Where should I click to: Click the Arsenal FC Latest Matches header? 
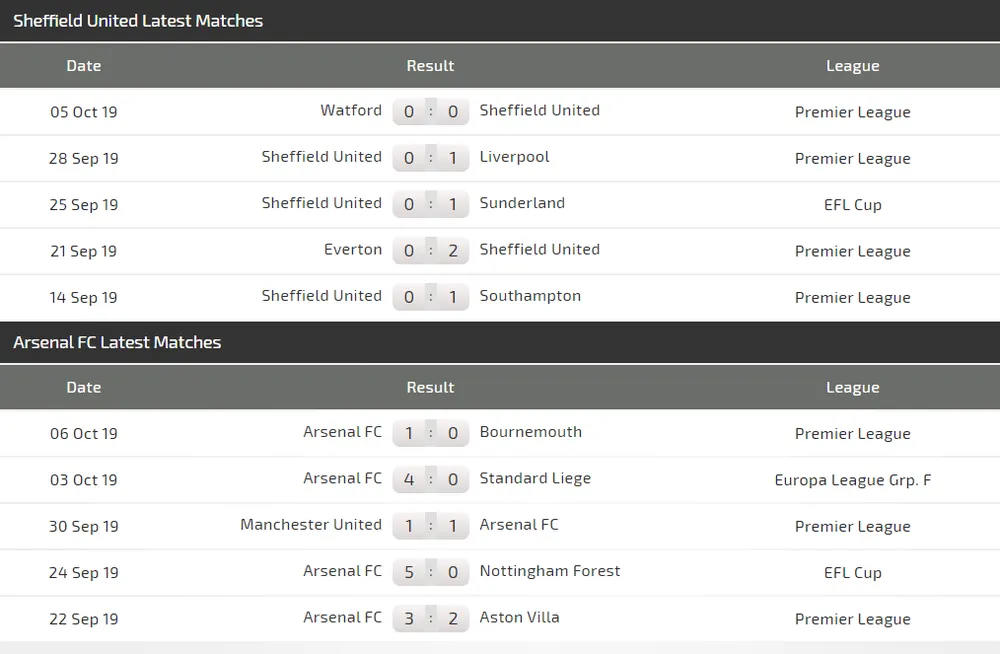click(117, 343)
